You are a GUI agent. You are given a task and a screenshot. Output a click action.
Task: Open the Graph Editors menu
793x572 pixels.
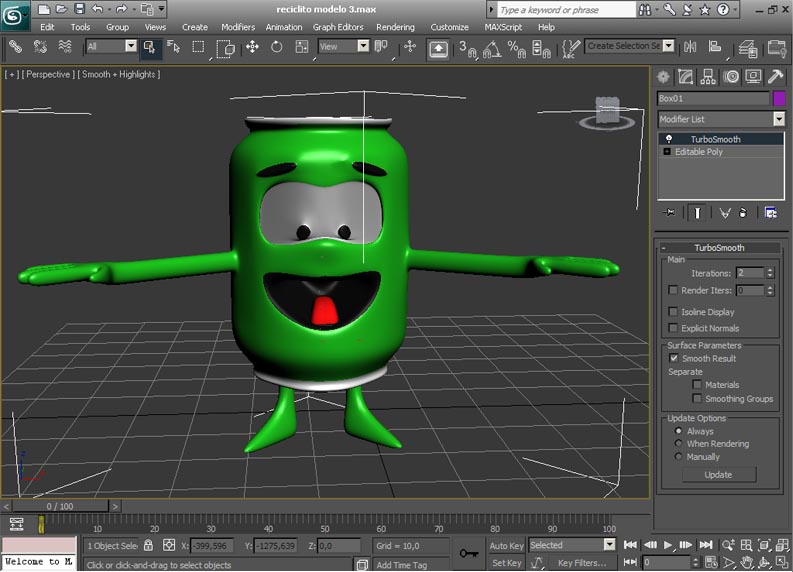tap(338, 27)
